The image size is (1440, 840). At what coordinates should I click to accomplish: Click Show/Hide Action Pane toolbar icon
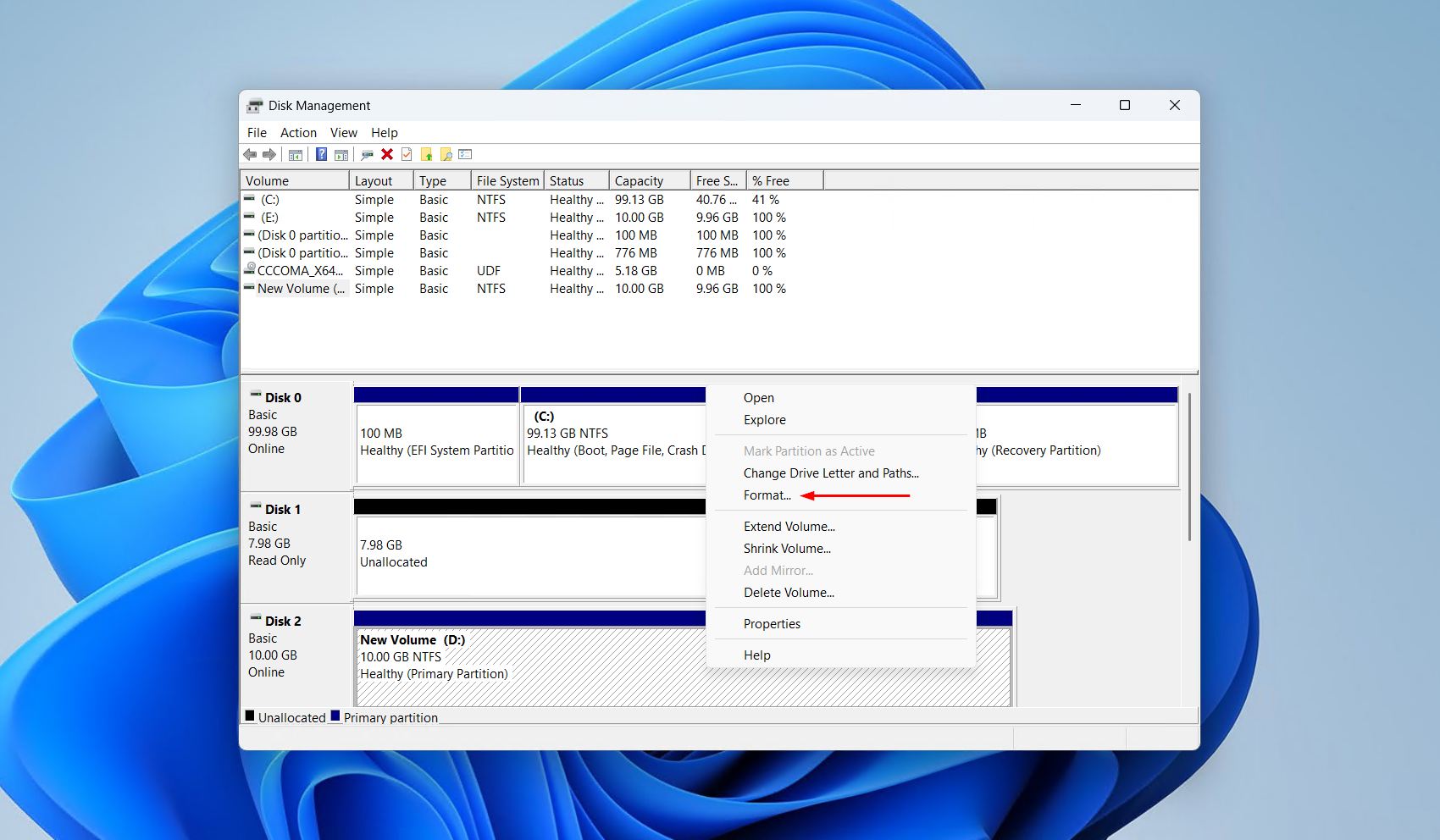pyautogui.click(x=341, y=154)
